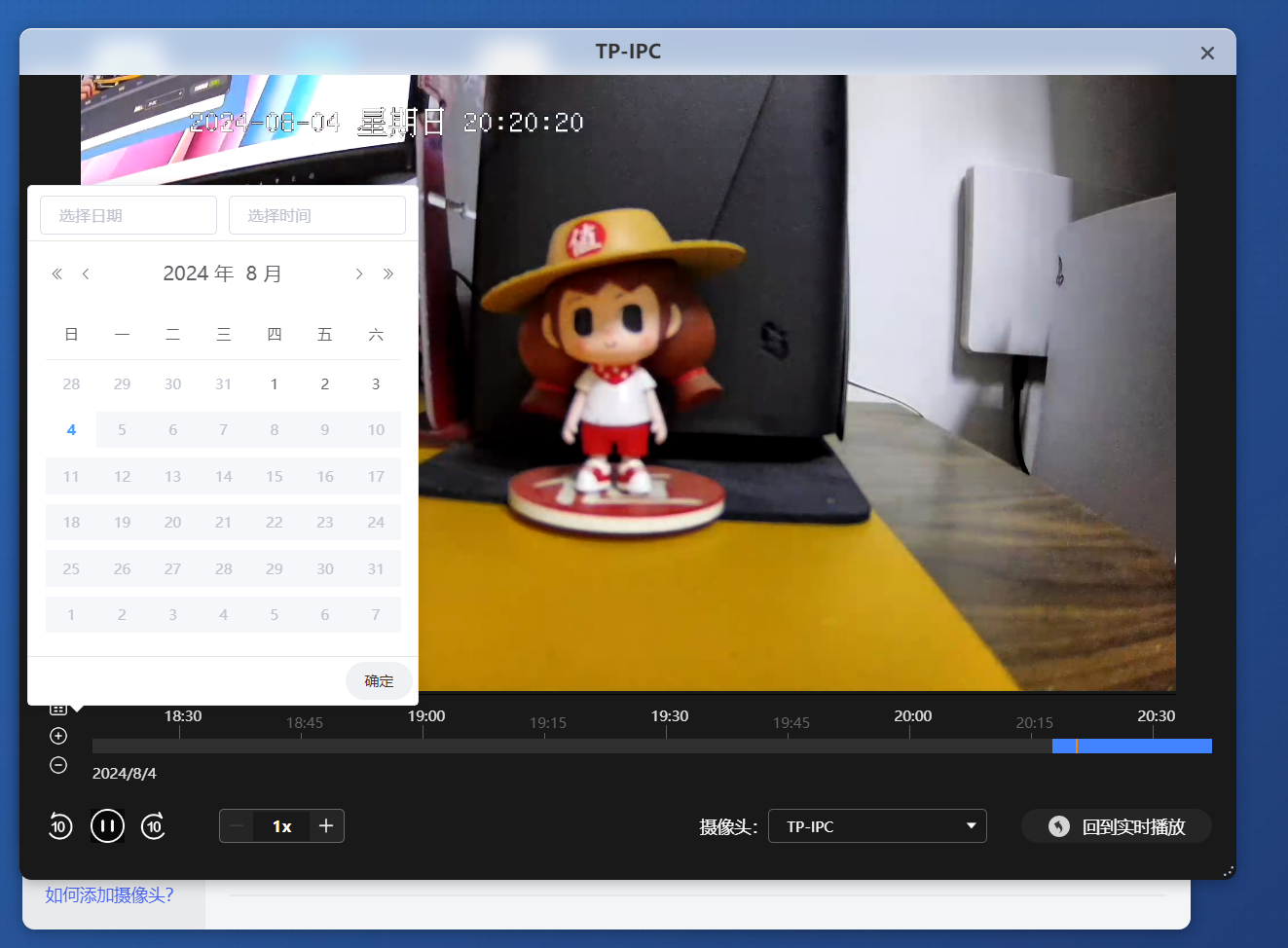Click the 选择时间 time input field
The height and width of the screenshot is (948, 1288).
point(317,215)
